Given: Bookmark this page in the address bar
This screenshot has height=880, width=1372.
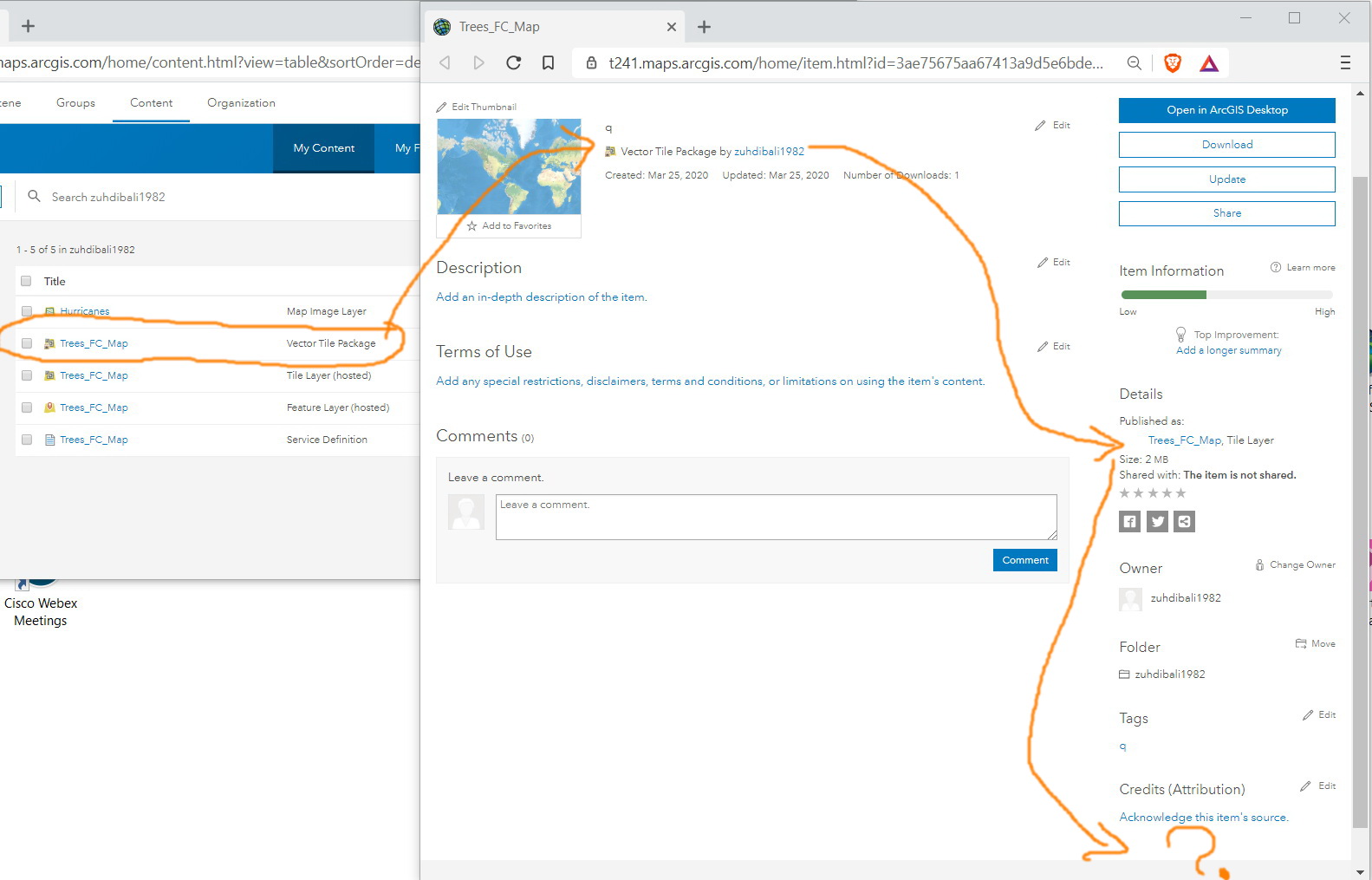Looking at the screenshot, I should pos(548,62).
